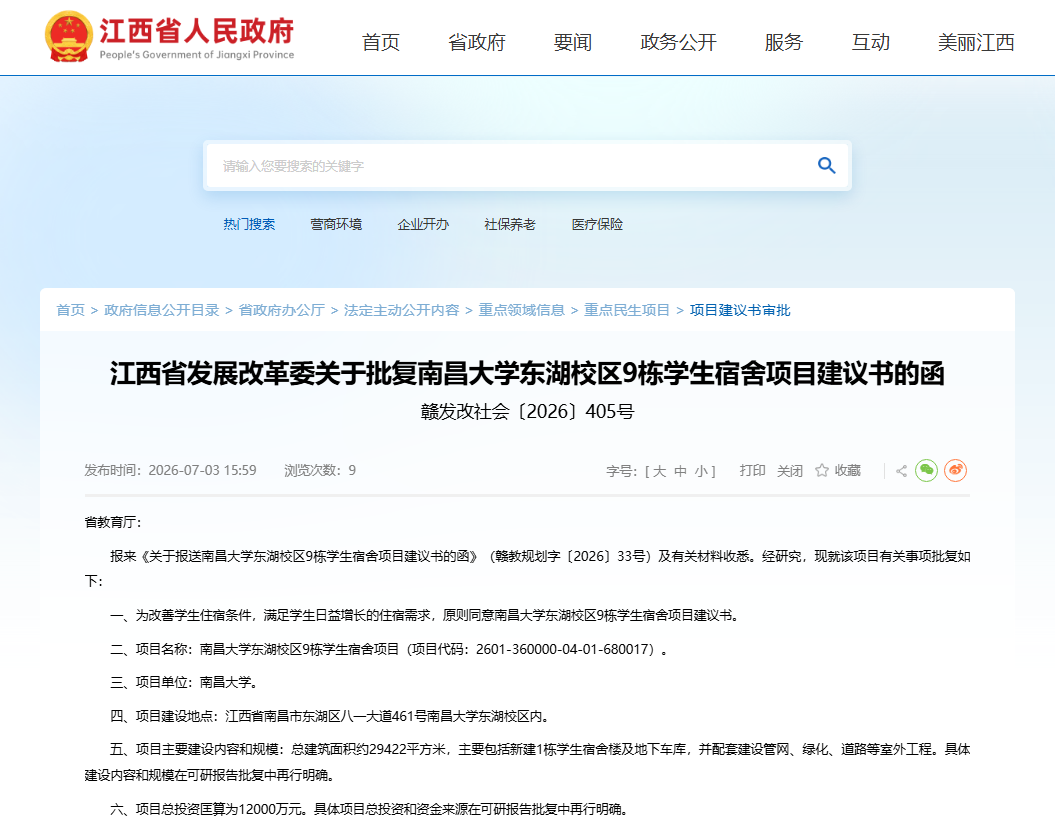Screen dimensions: 1055x830
Task: Click the 浏览次数 view count
Action: [320, 470]
